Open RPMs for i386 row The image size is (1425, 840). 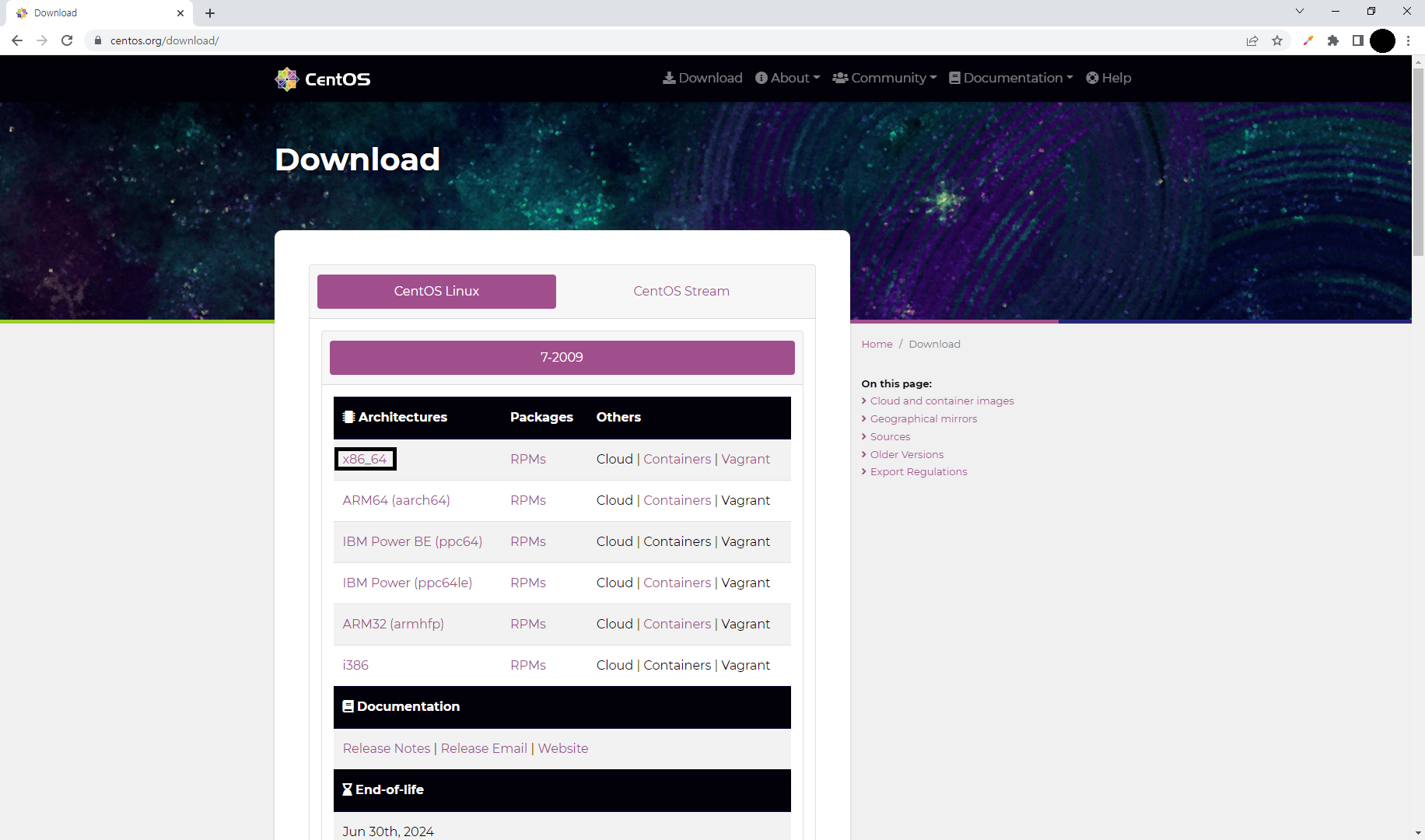[528, 665]
